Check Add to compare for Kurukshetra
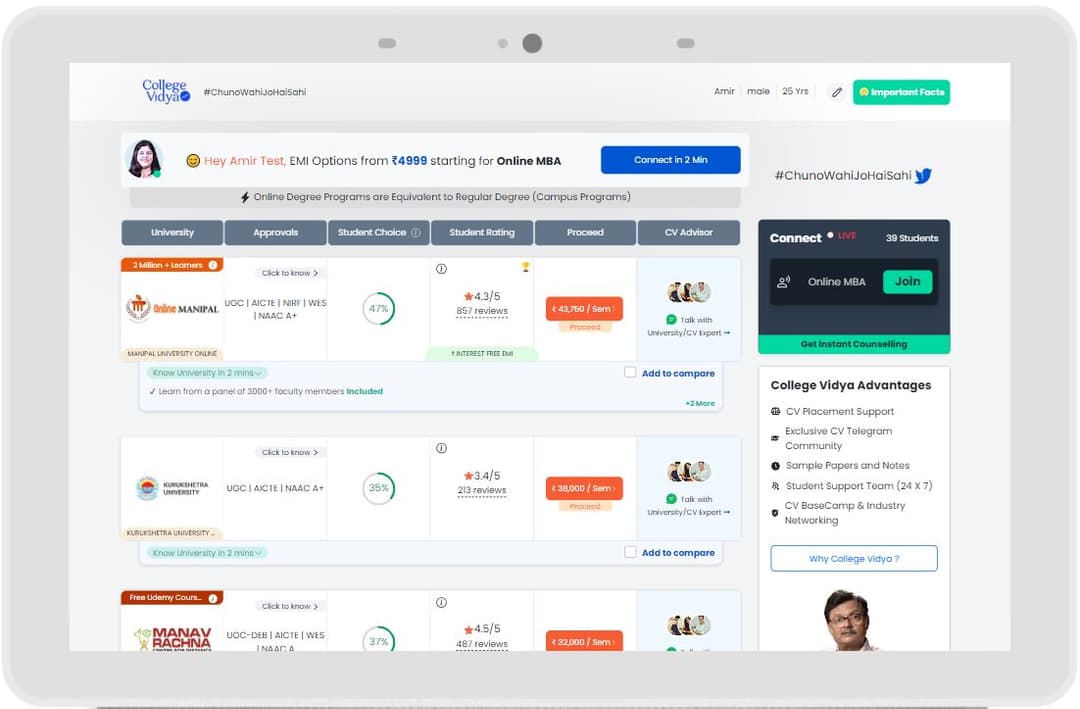This screenshot has height=709, width=1080. click(630, 552)
